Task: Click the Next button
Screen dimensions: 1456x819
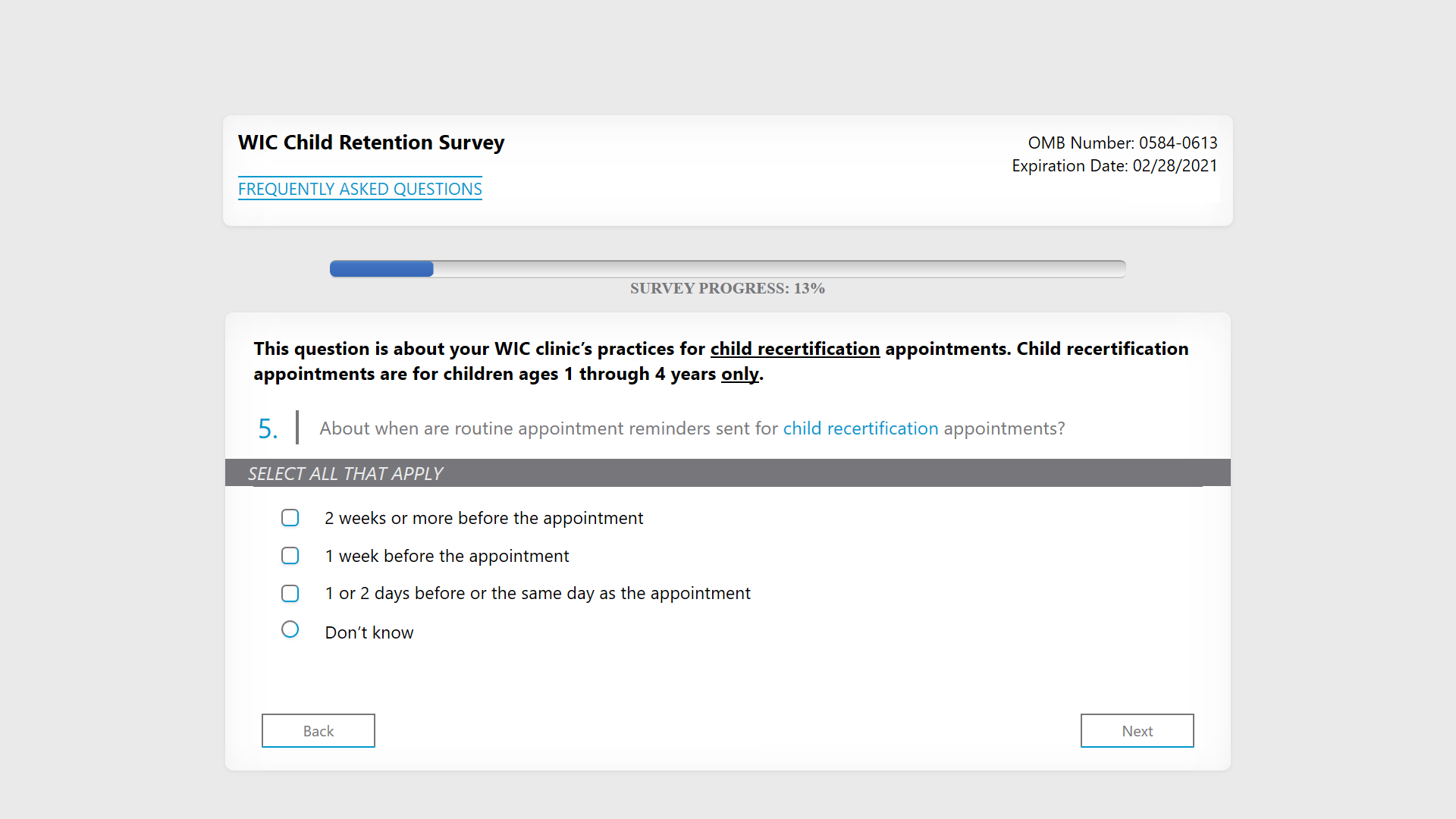Action: 1137,730
